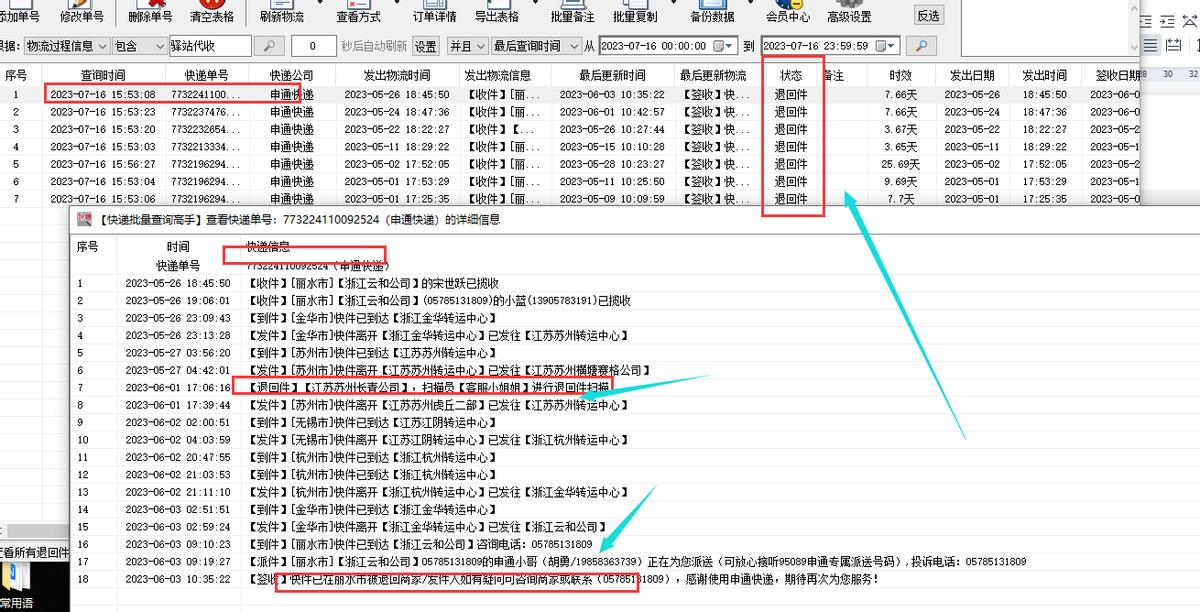Open the 备份数据 backup data icon

712,11
